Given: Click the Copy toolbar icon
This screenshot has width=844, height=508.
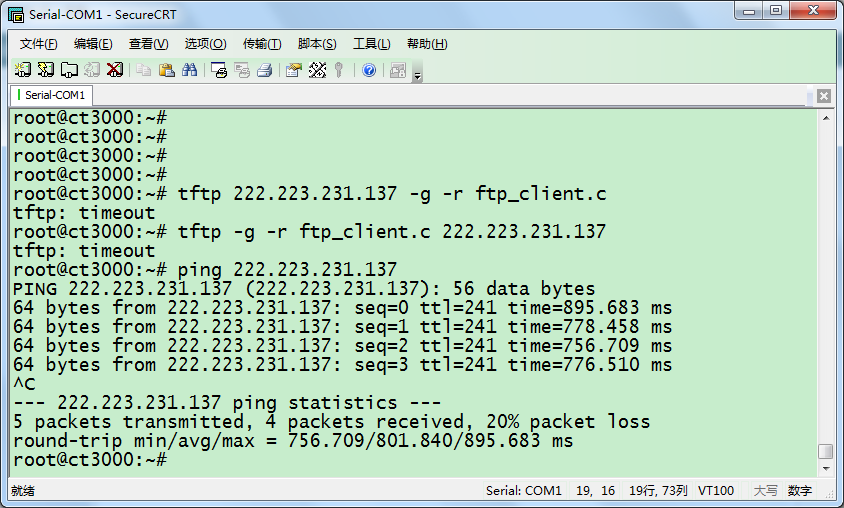Looking at the screenshot, I should pos(143,70).
